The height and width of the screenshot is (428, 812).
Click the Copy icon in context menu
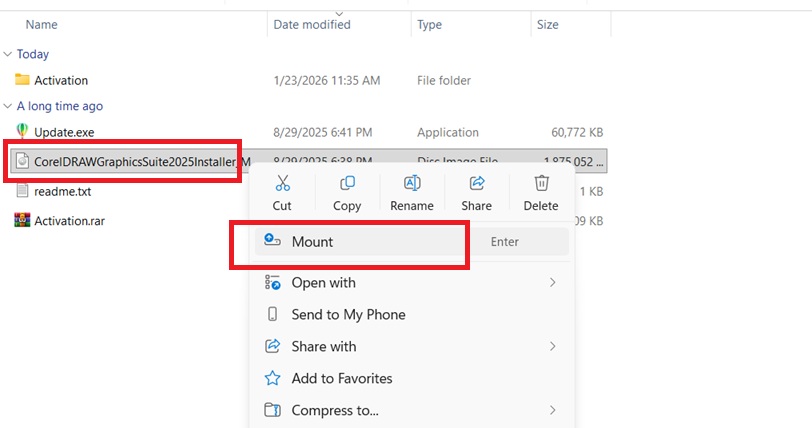[347, 183]
